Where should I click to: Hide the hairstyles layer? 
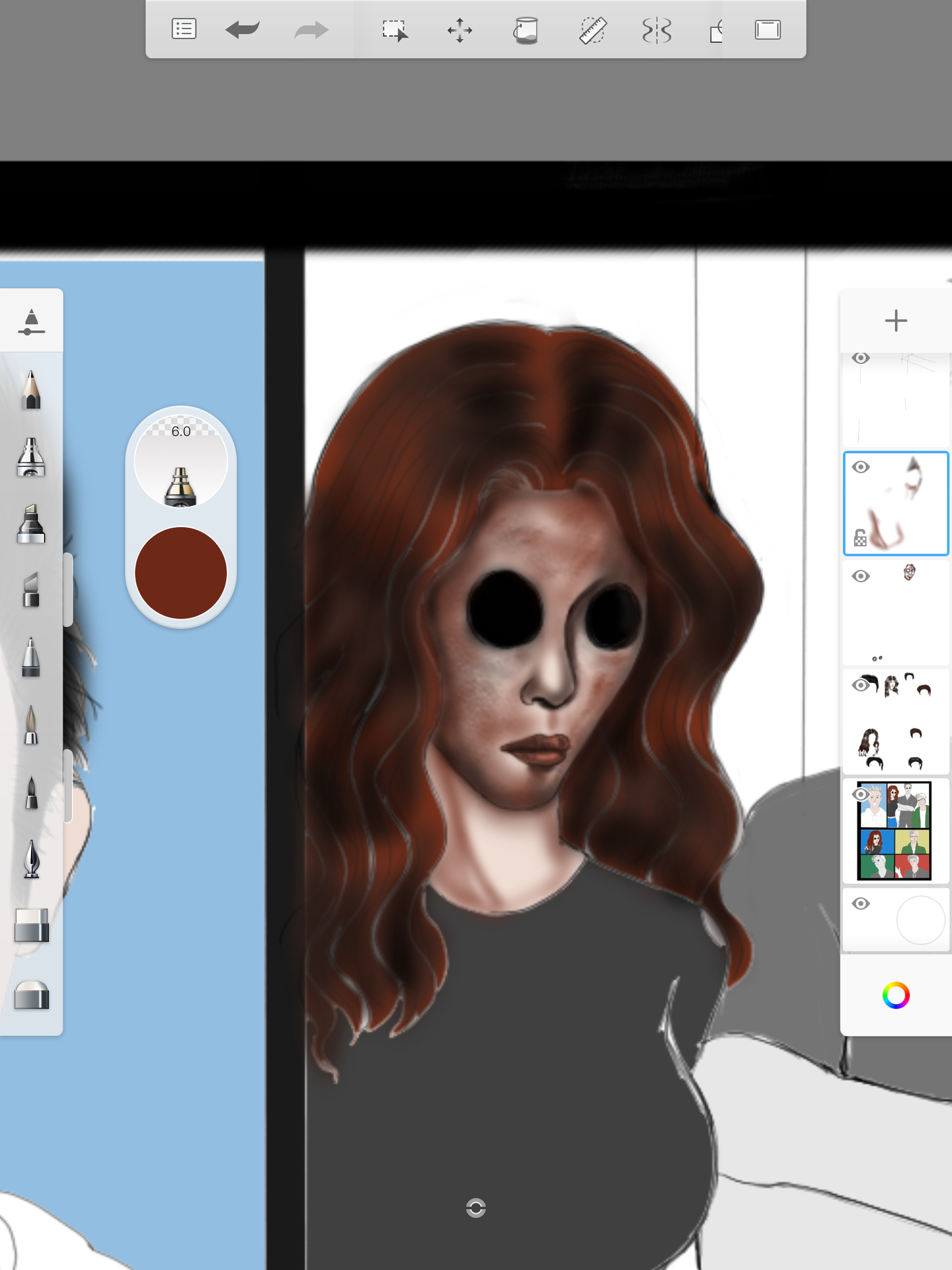click(x=861, y=685)
